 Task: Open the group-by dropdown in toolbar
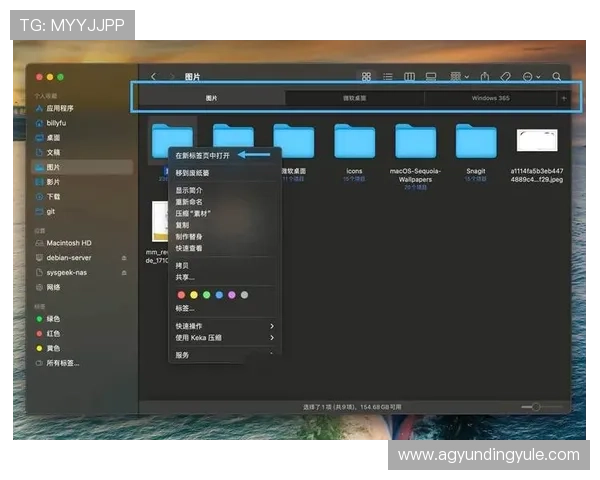point(458,76)
